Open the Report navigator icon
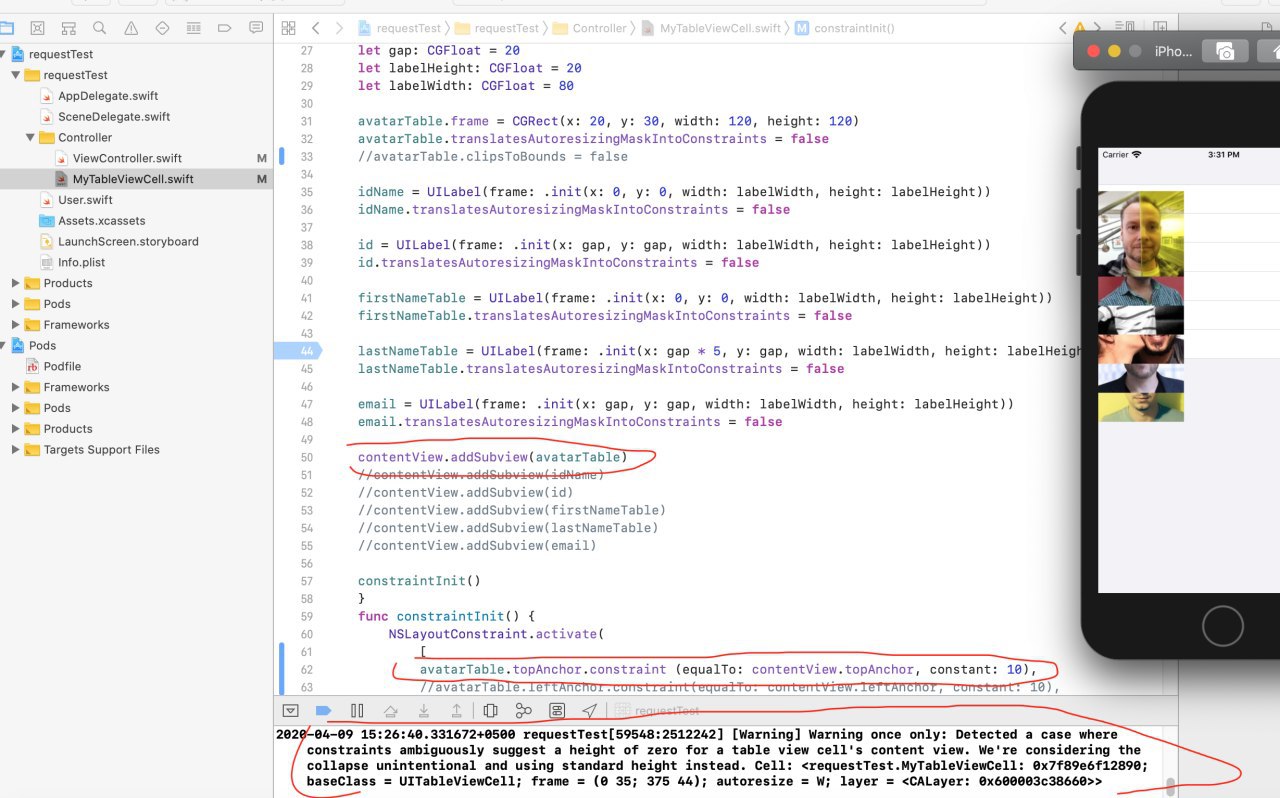Screen dimensions: 1280x798 [x=256, y=28]
